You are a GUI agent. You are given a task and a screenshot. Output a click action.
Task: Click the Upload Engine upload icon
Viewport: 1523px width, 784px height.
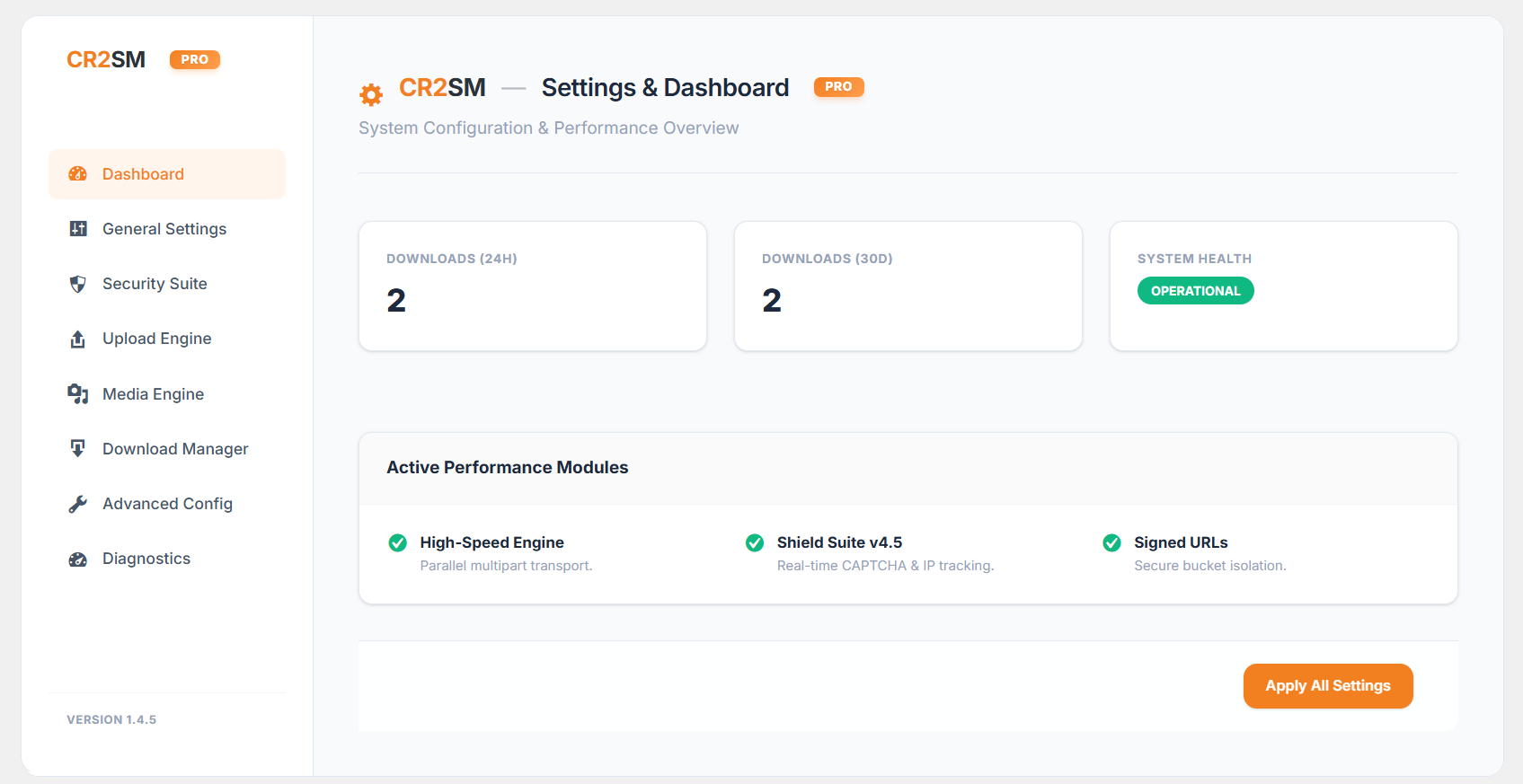pyautogui.click(x=78, y=339)
